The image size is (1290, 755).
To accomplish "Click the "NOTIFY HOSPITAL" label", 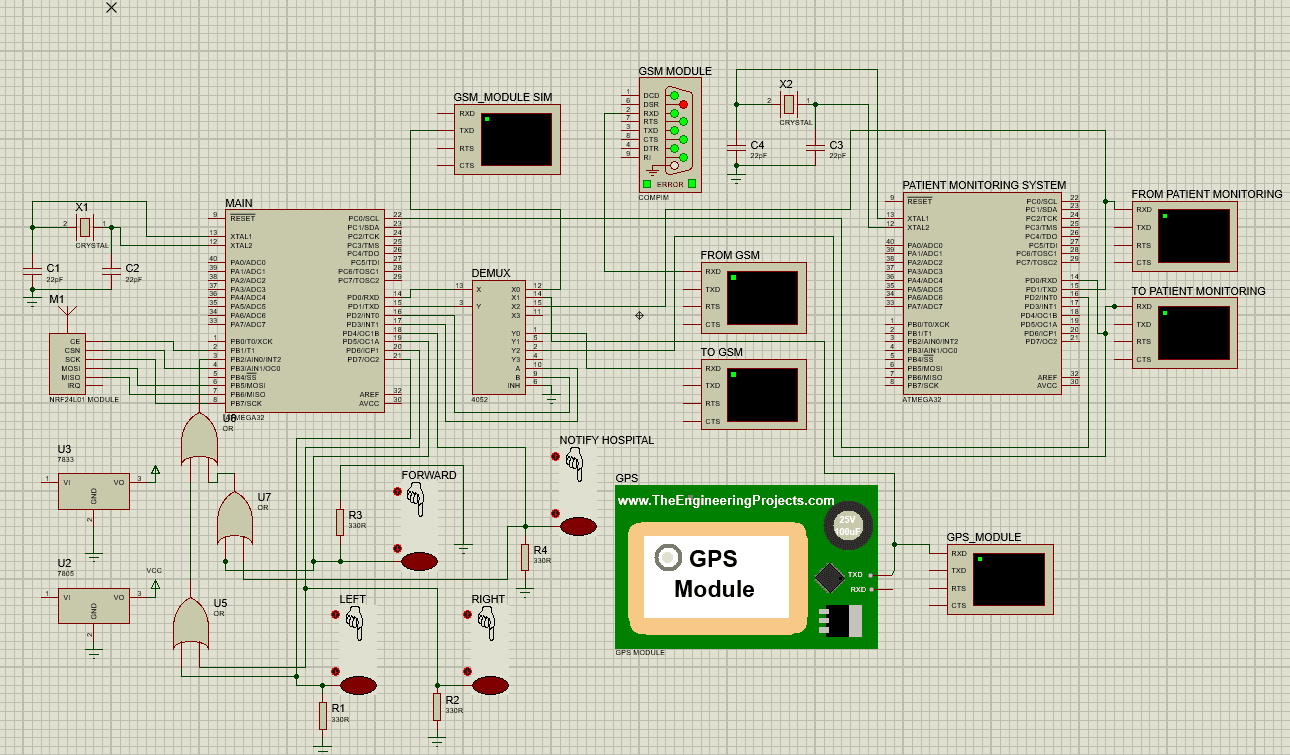I will pos(606,440).
